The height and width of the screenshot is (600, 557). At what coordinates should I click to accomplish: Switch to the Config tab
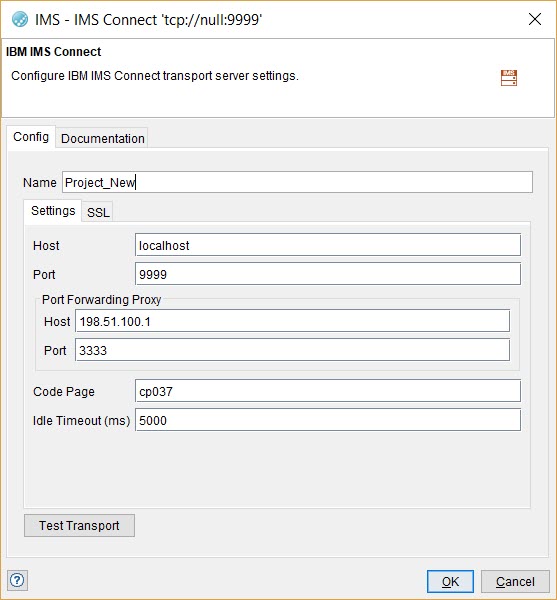(x=31, y=137)
